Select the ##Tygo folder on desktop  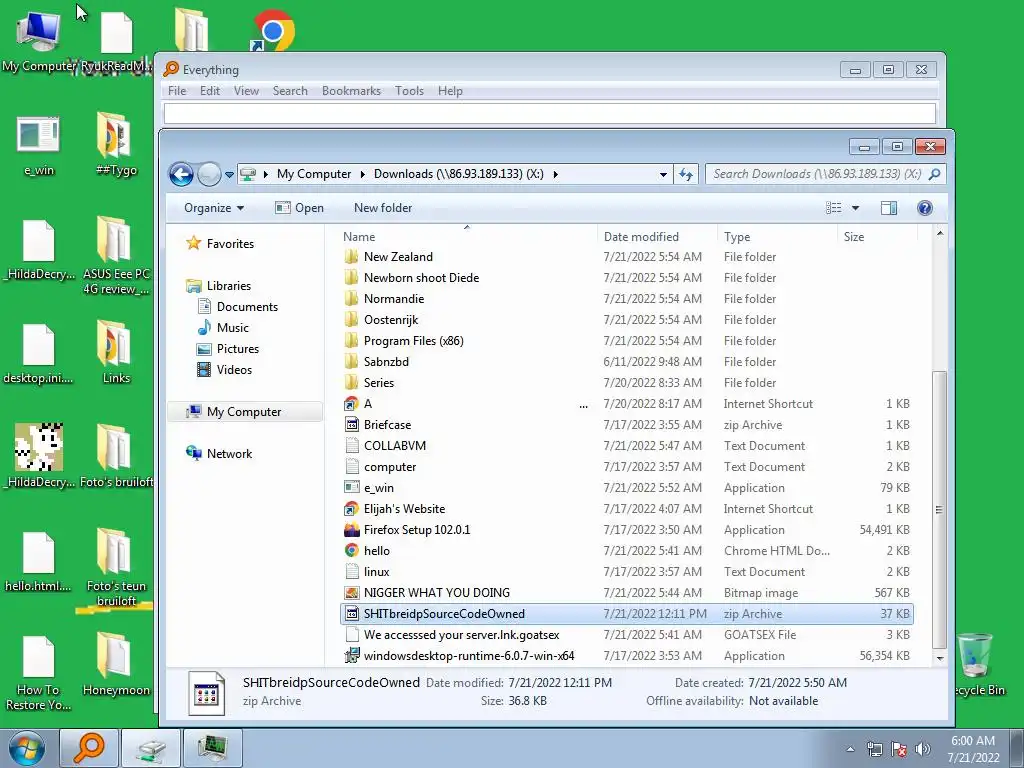(x=116, y=144)
